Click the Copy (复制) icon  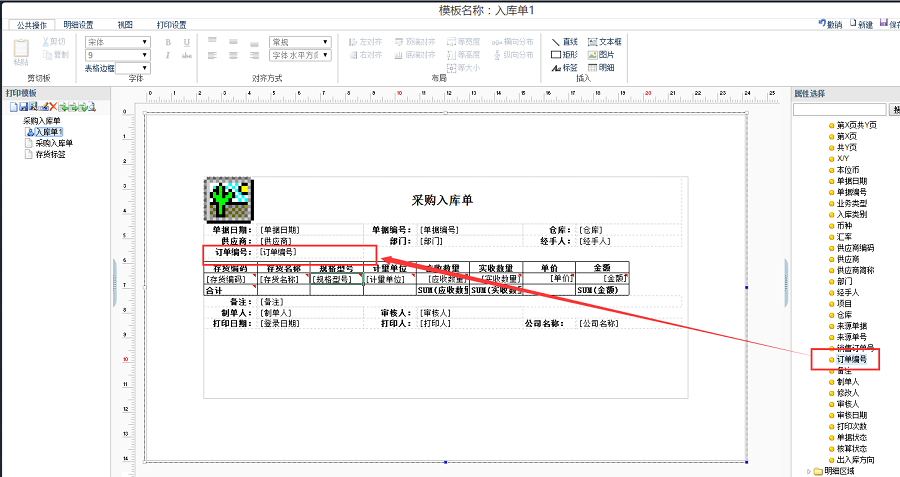pyautogui.click(x=48, y=55)
